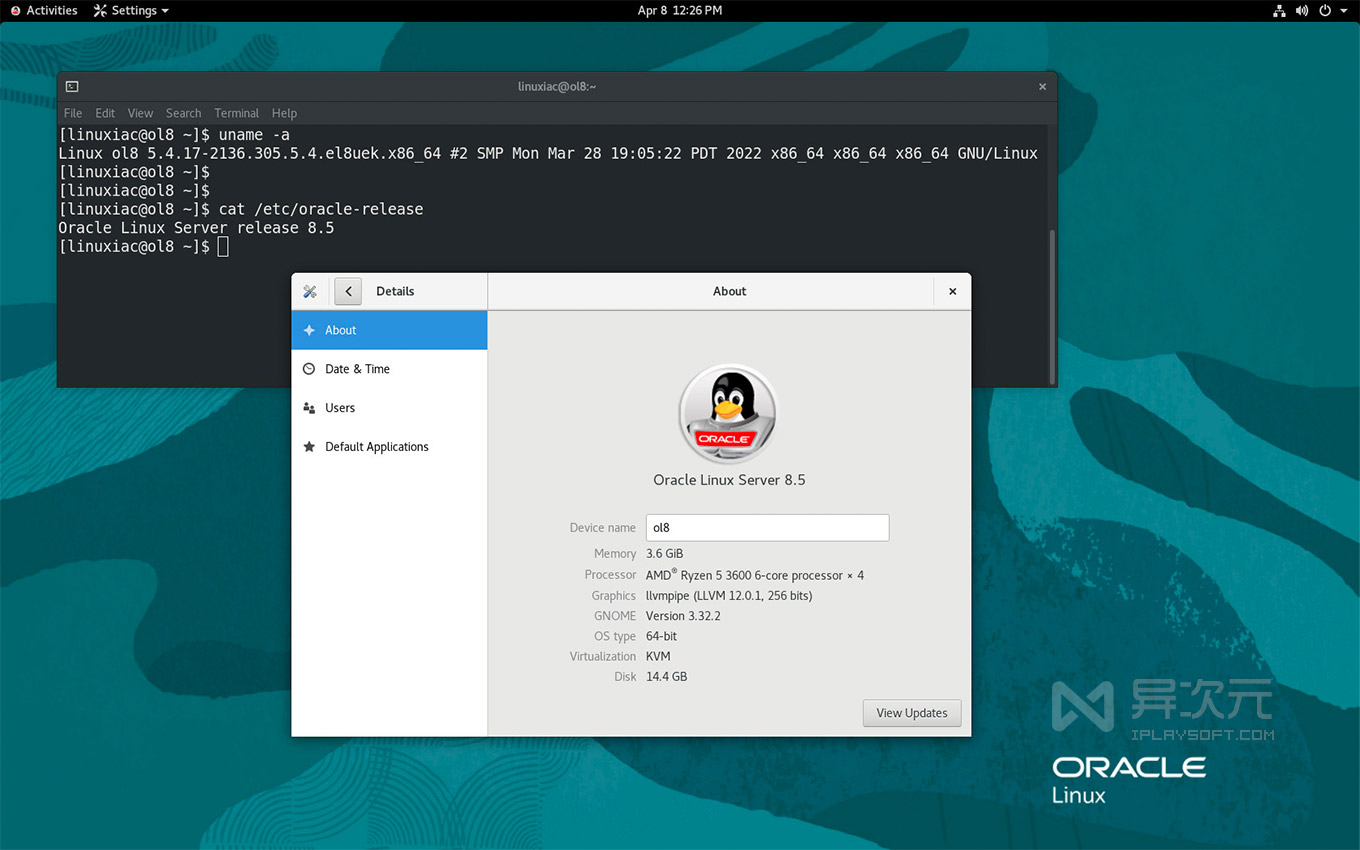
Task: Click the Disk value 14.4 GB
Action: point(666,677)
